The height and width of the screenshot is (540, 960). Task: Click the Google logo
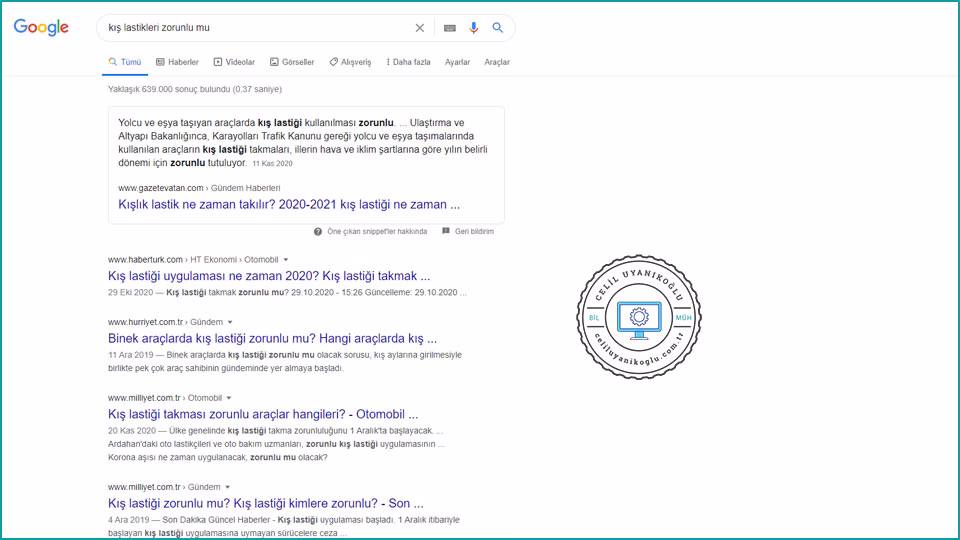tap(41, 28)
